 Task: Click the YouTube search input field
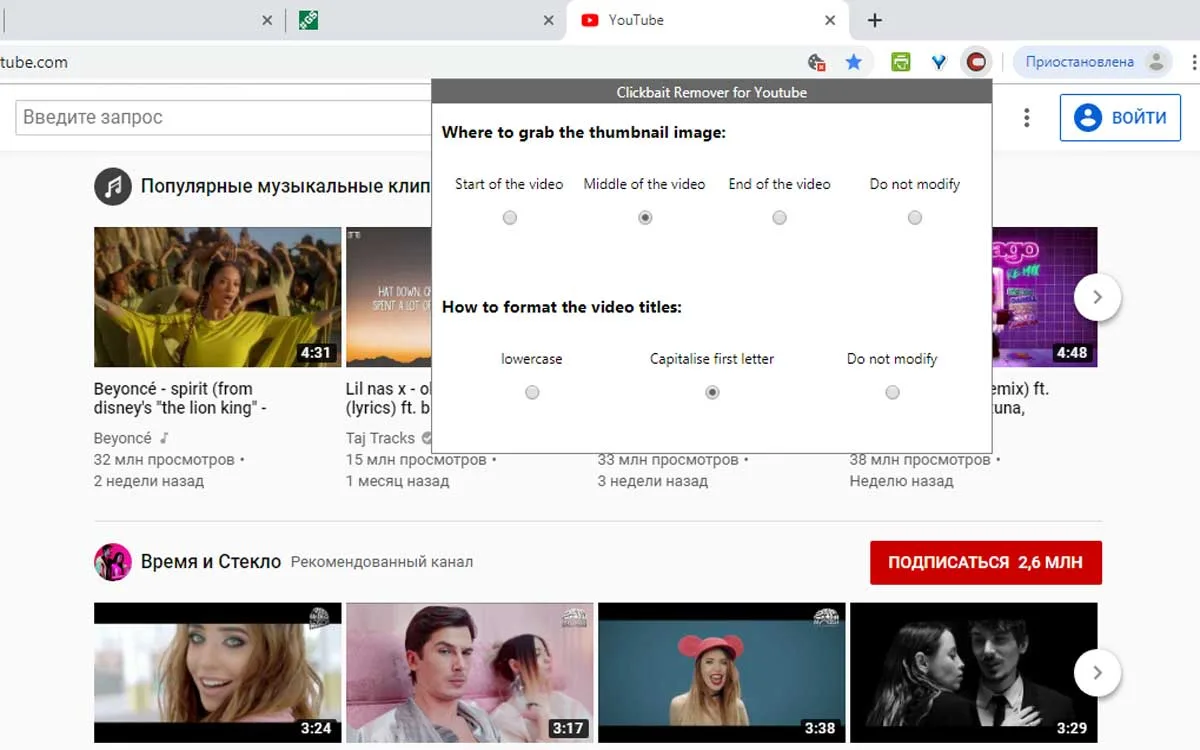[x=222, y=117]
